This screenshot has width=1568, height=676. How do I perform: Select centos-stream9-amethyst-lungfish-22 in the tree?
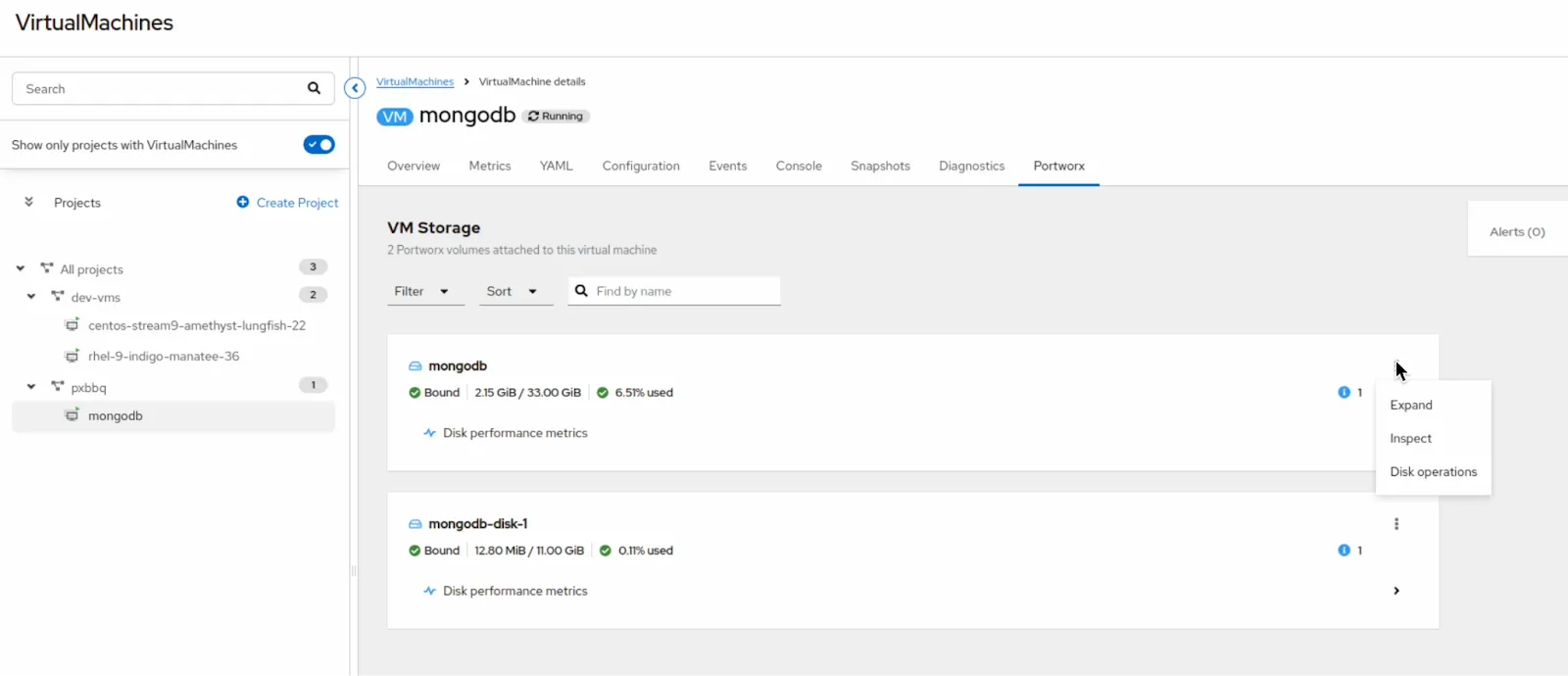[x=197, y=325]
